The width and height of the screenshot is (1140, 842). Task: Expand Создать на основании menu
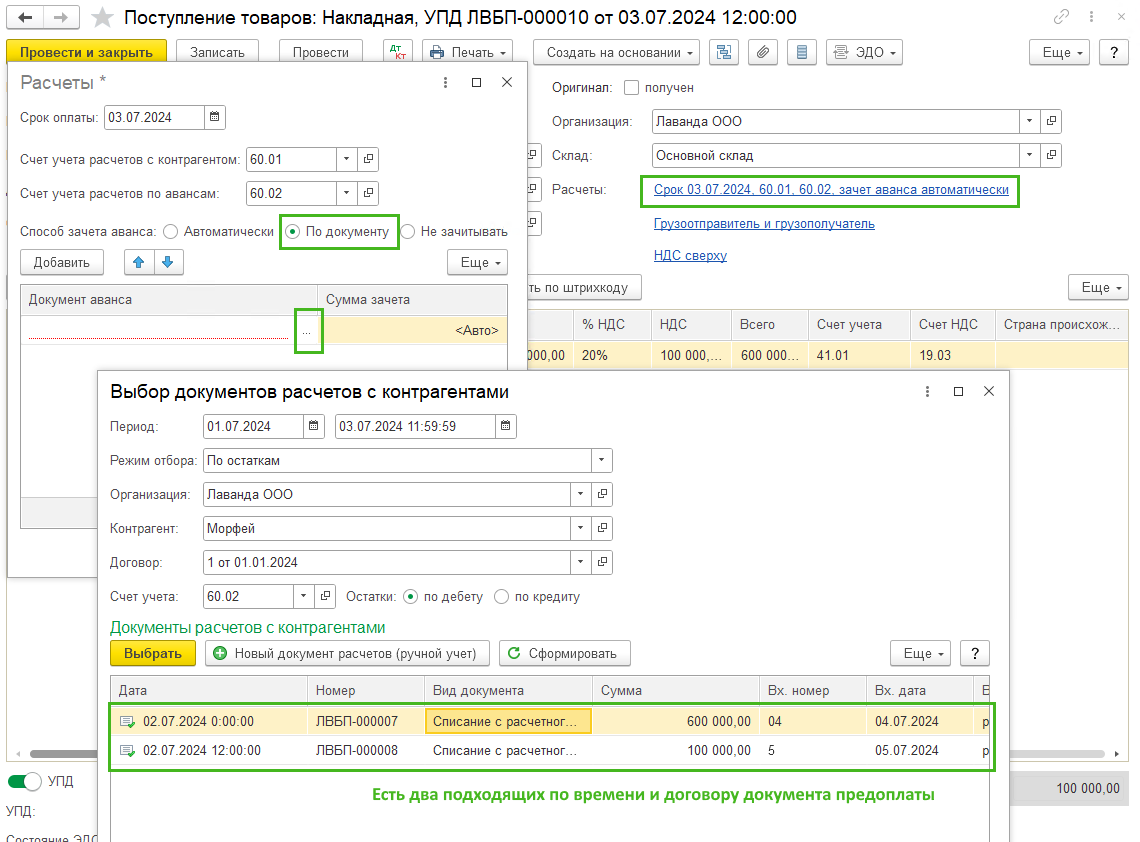(x=617, y=52)
